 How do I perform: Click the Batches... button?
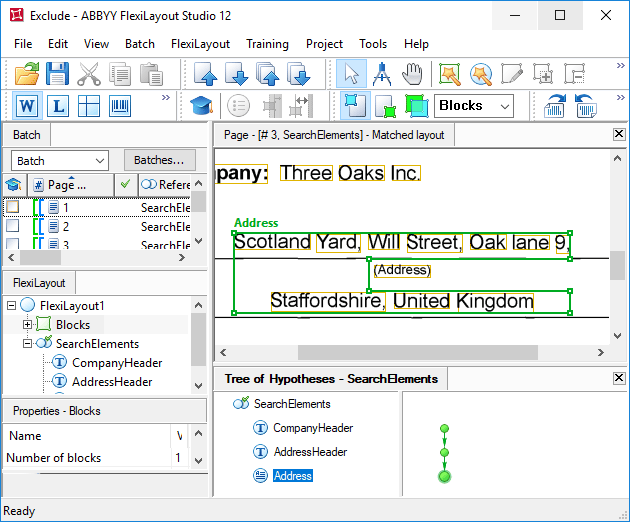(160, 160)
